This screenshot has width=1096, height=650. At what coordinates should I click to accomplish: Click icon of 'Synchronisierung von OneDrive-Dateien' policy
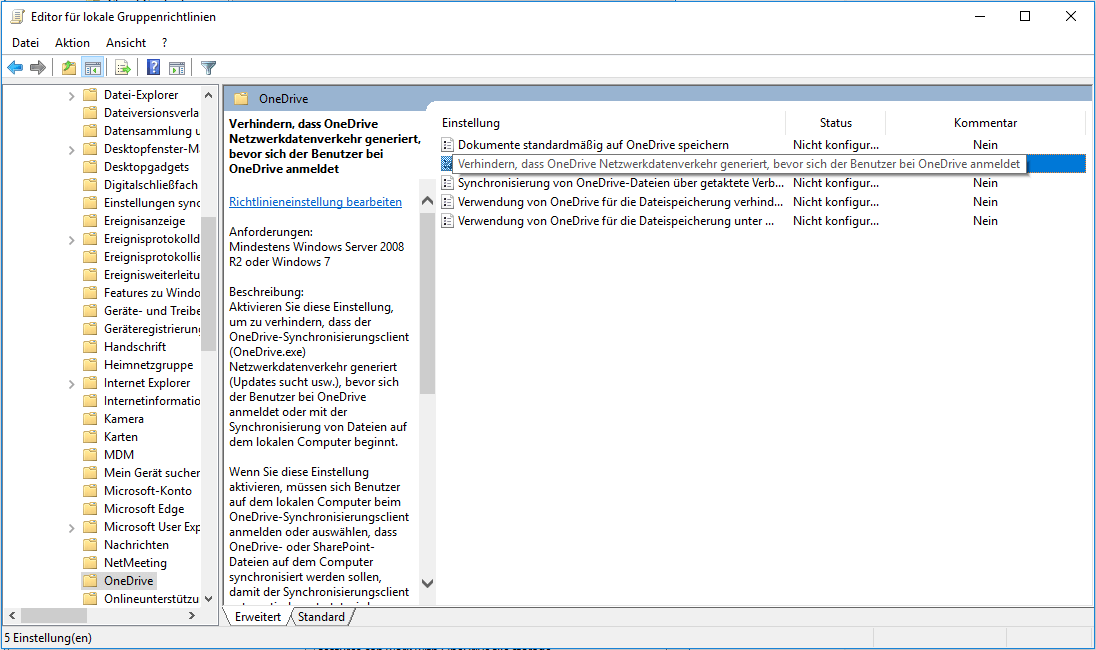click(x=447, y=183)
